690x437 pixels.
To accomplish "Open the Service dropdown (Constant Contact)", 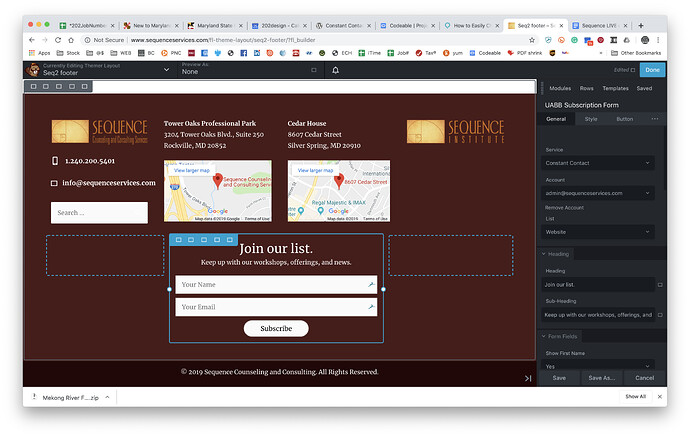I will click(598, 163).
